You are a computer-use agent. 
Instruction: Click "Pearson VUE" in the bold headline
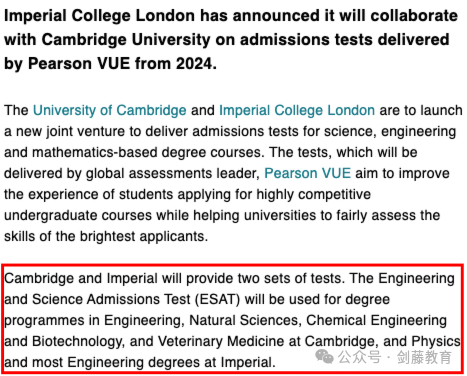click(79, 63)
